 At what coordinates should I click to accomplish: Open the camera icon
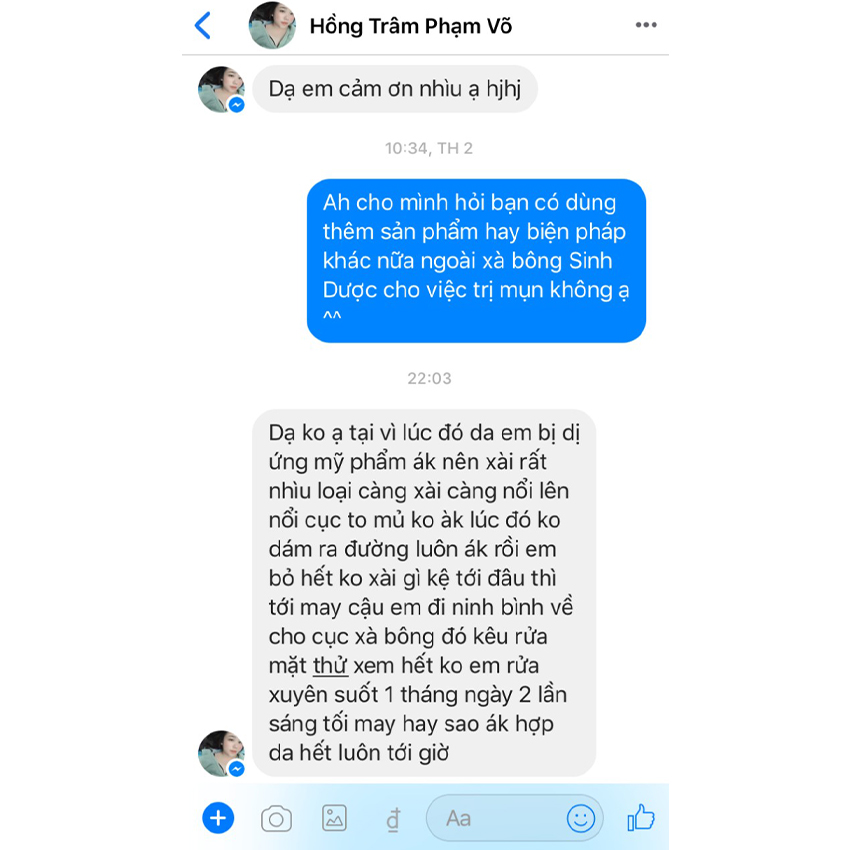pos(276,819)
